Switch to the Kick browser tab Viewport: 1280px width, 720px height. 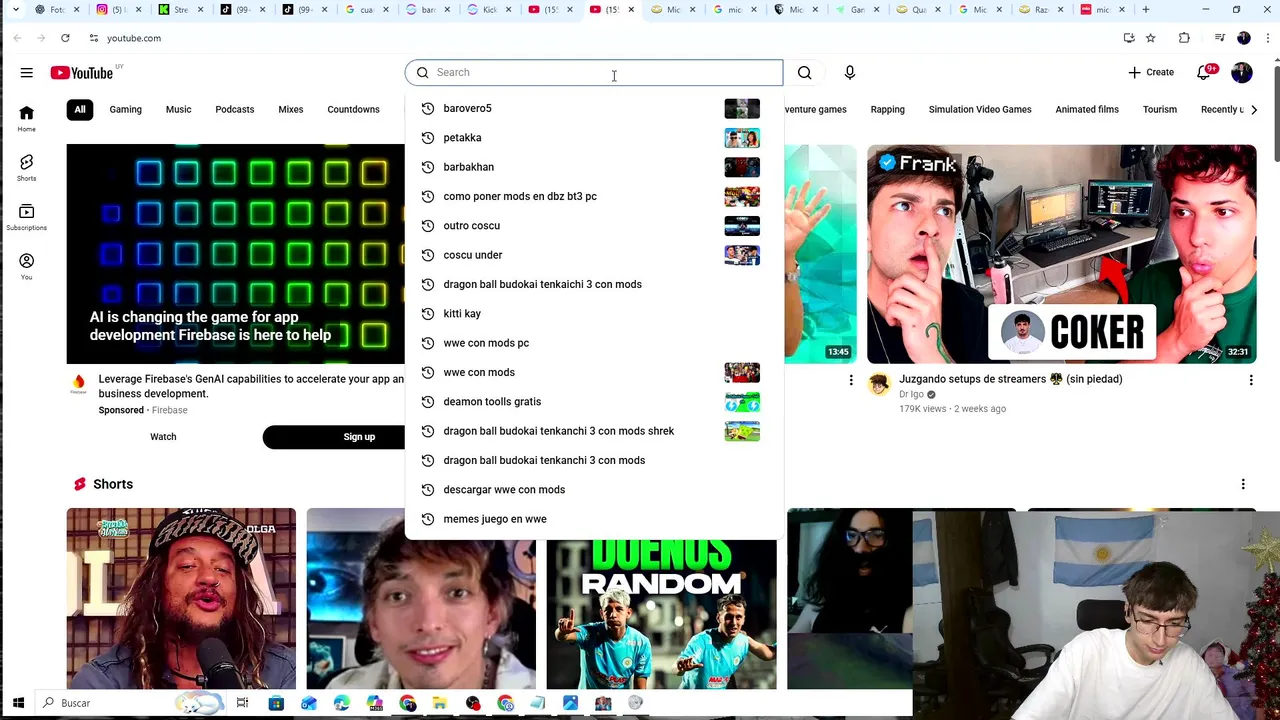489,10
